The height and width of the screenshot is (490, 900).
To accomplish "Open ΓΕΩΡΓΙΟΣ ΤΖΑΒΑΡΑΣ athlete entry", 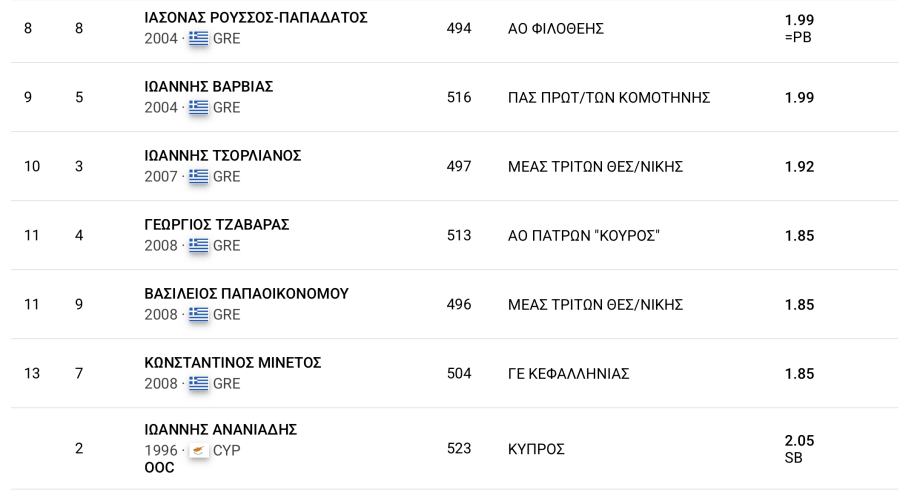I will coord(217,224).
